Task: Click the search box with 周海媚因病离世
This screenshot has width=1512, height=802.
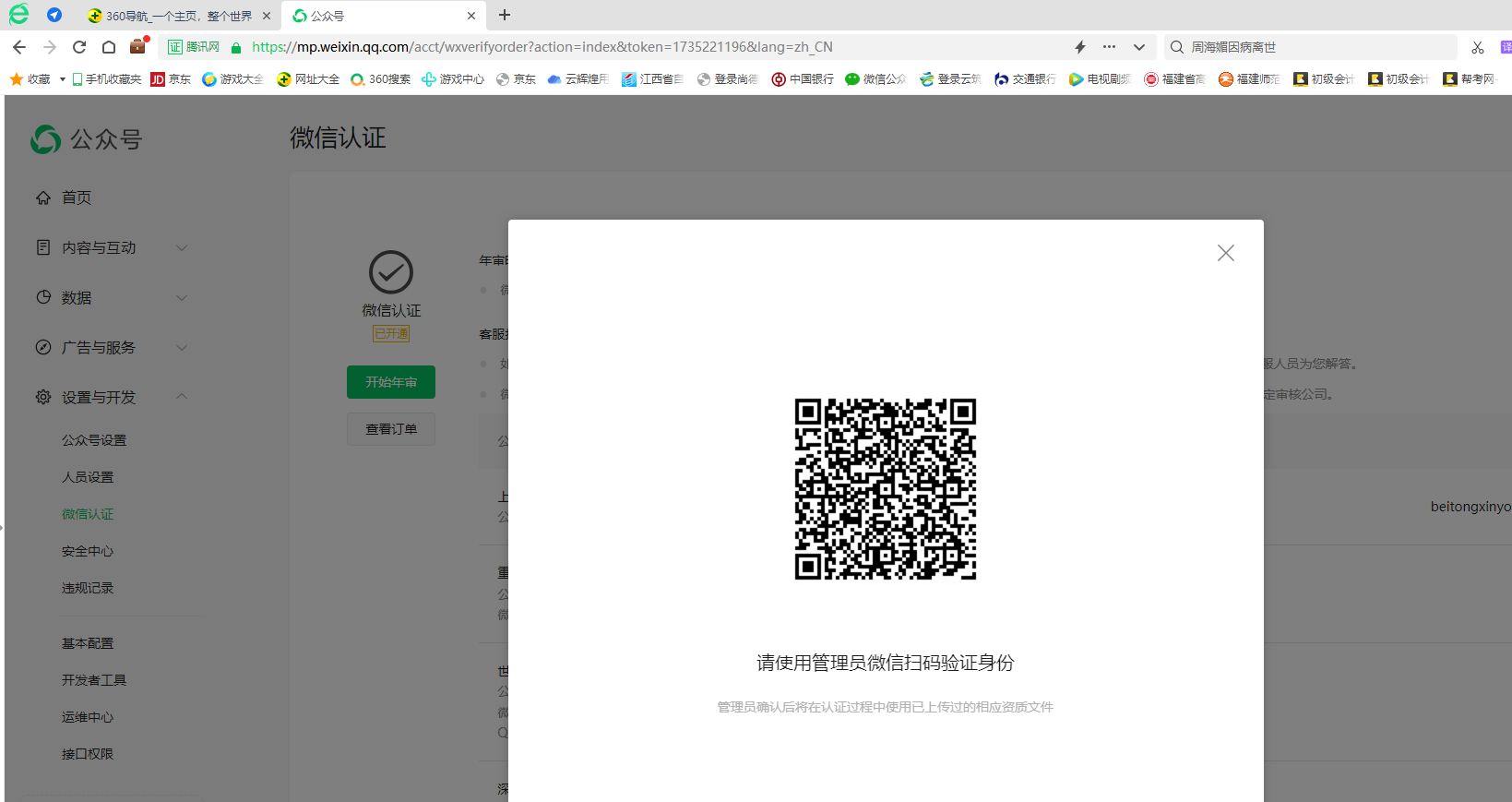Action: 1310,47
